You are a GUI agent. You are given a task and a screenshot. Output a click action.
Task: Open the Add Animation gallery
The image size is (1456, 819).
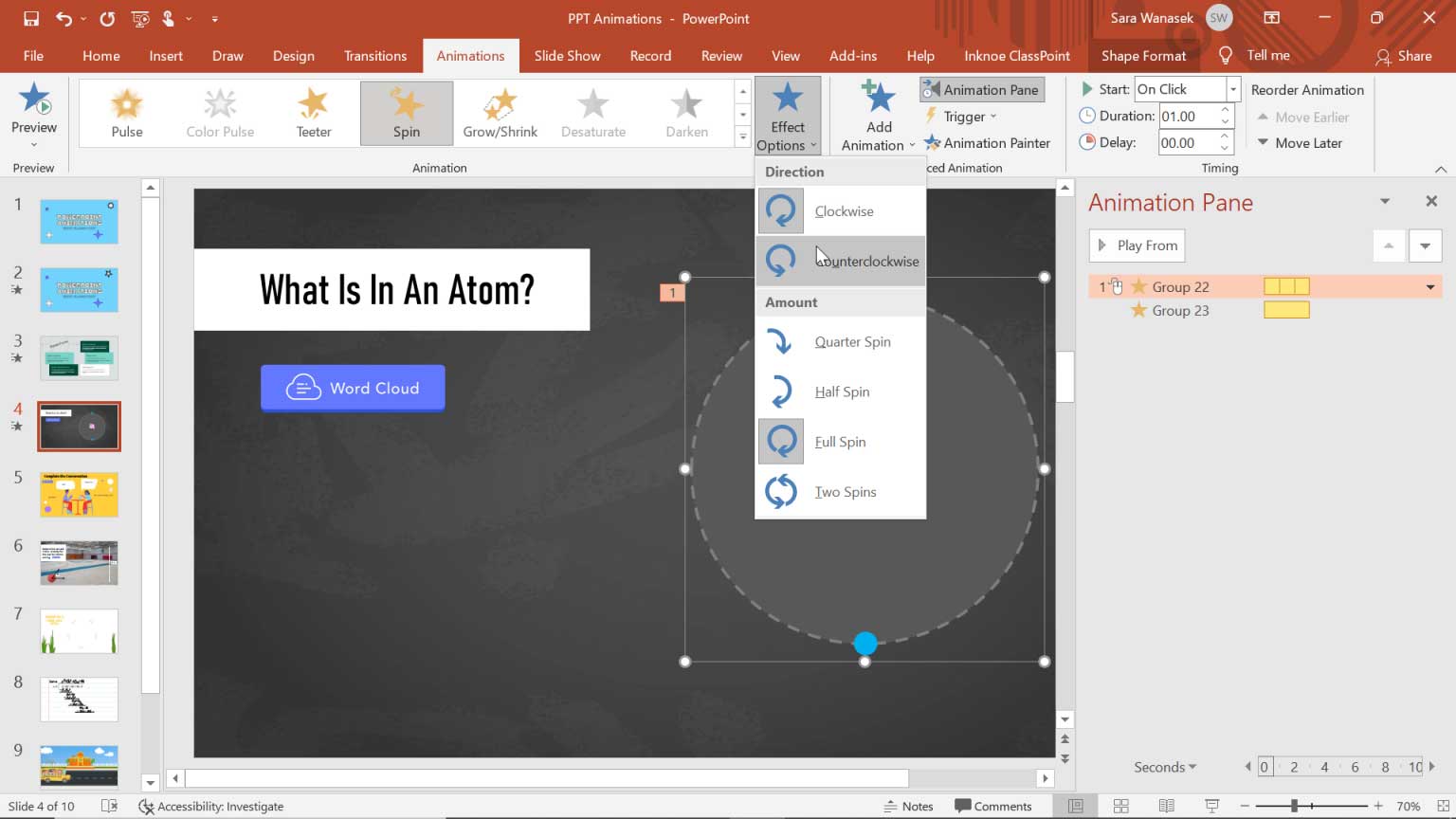(876, 114)
